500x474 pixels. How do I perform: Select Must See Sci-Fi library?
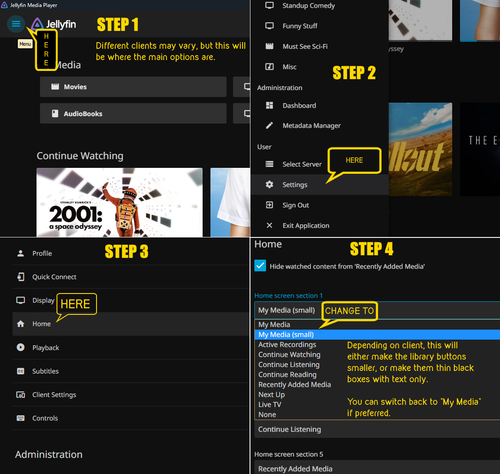point(305,46)
